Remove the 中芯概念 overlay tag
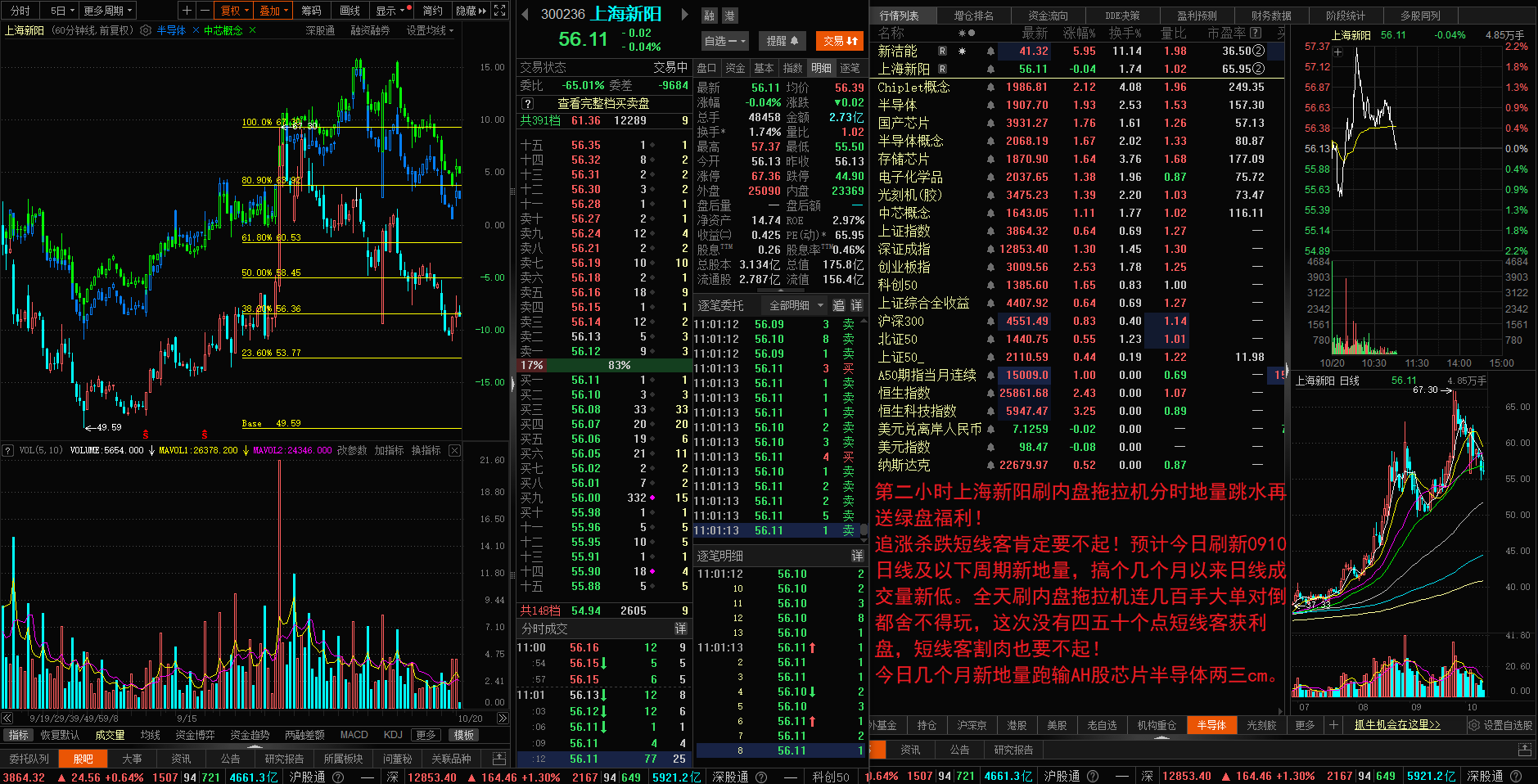The image size is (1538, 784). coord(253,30)
